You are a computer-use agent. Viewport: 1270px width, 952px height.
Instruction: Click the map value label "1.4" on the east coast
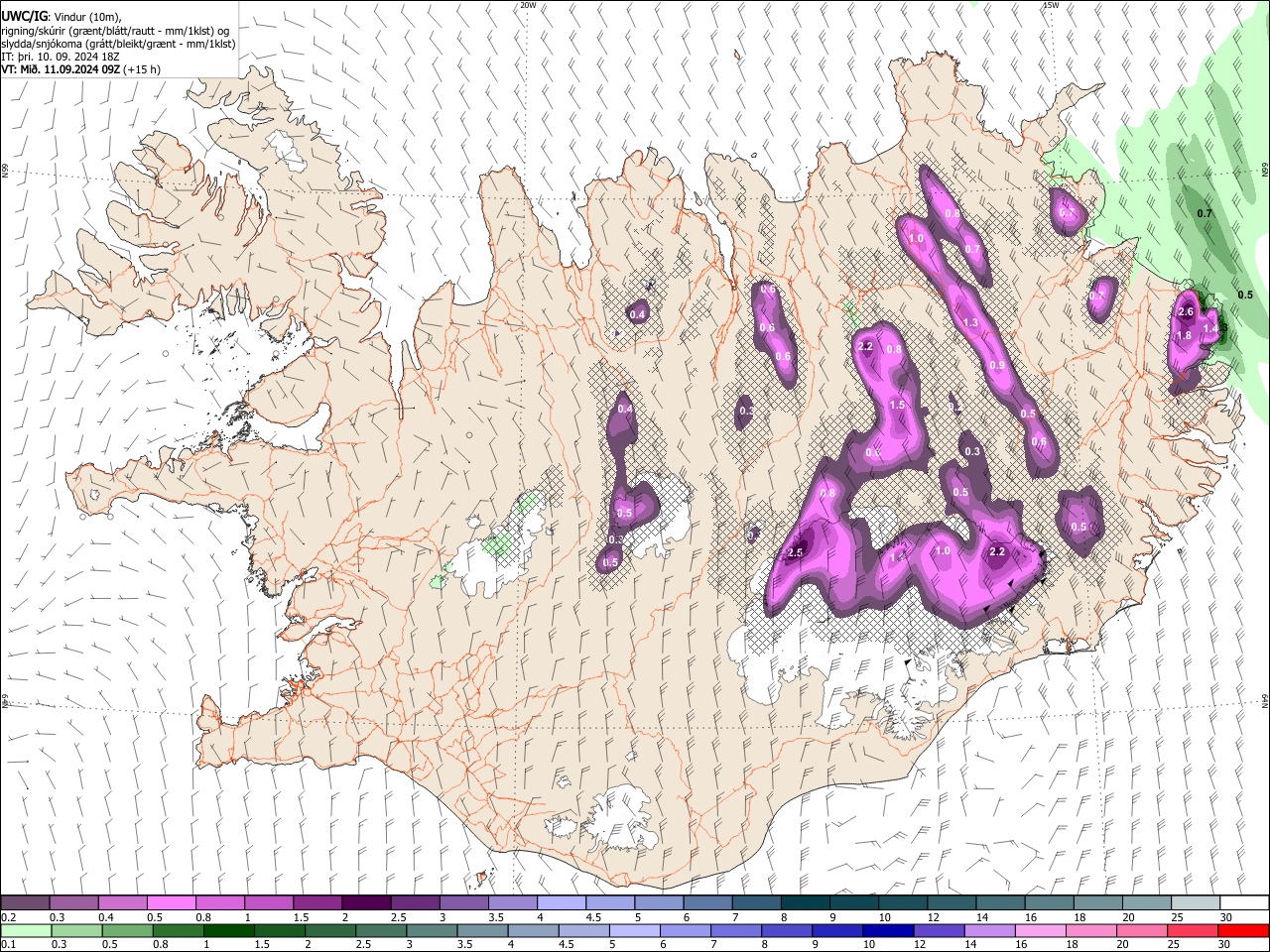pyautogui.click(x=1209, y=328)
